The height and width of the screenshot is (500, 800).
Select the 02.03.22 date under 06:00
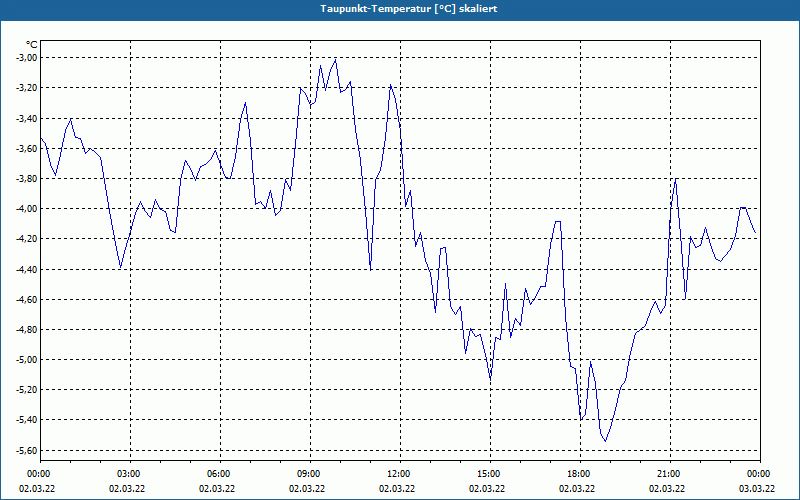(x=216, y=489)
